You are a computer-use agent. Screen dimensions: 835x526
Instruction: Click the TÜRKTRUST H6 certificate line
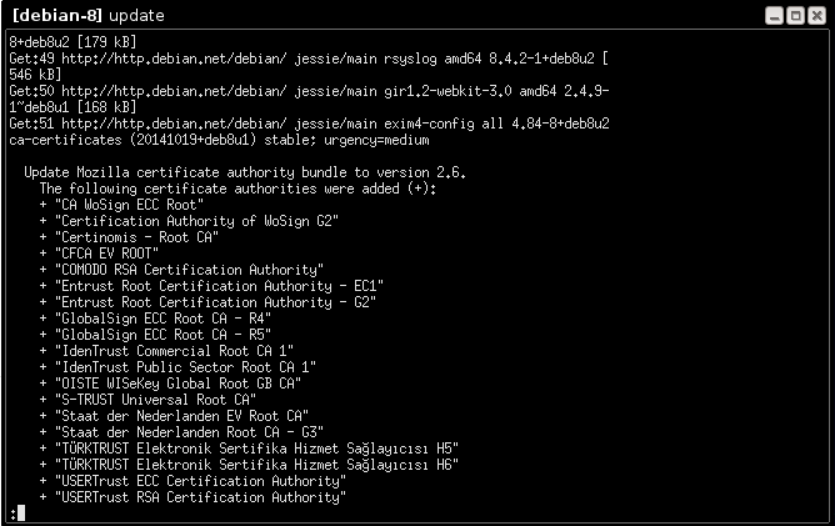click(256, 465)
